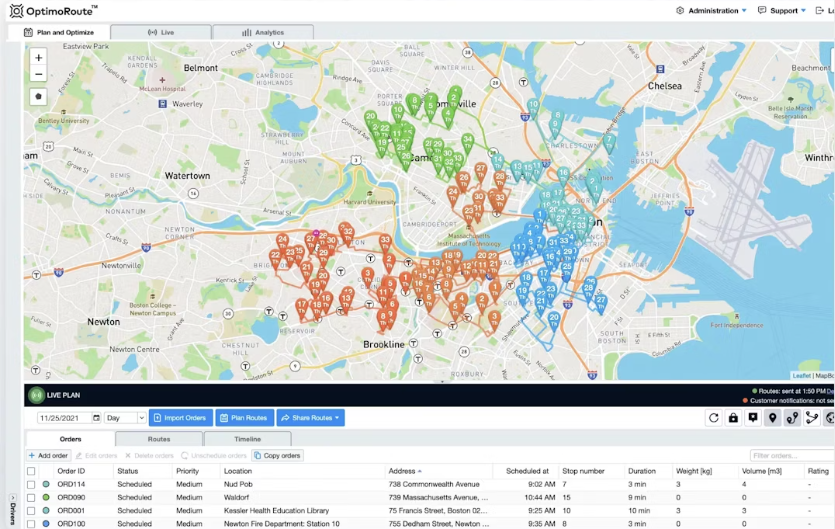Click the Filter orders search field

tap(791, 456)
